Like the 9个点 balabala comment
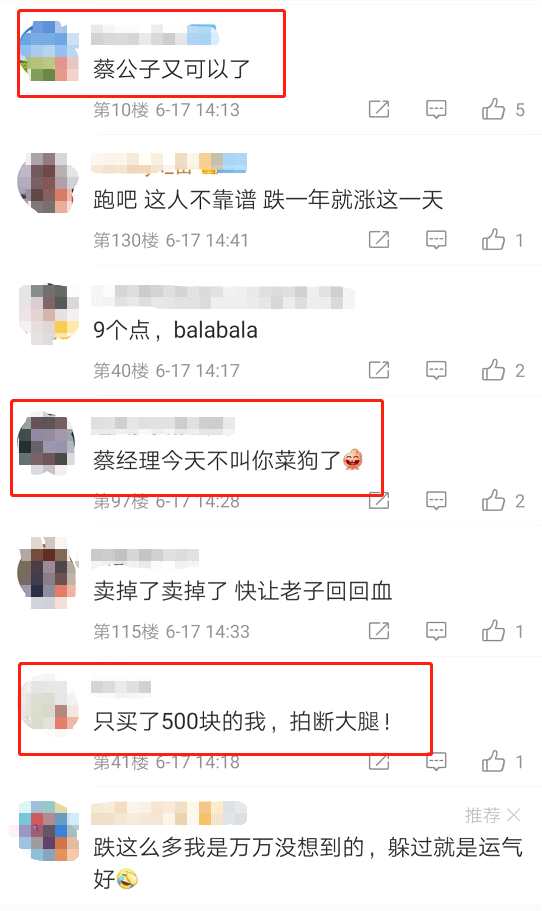This screenshot has height=911, width=542. pos(493,370)
